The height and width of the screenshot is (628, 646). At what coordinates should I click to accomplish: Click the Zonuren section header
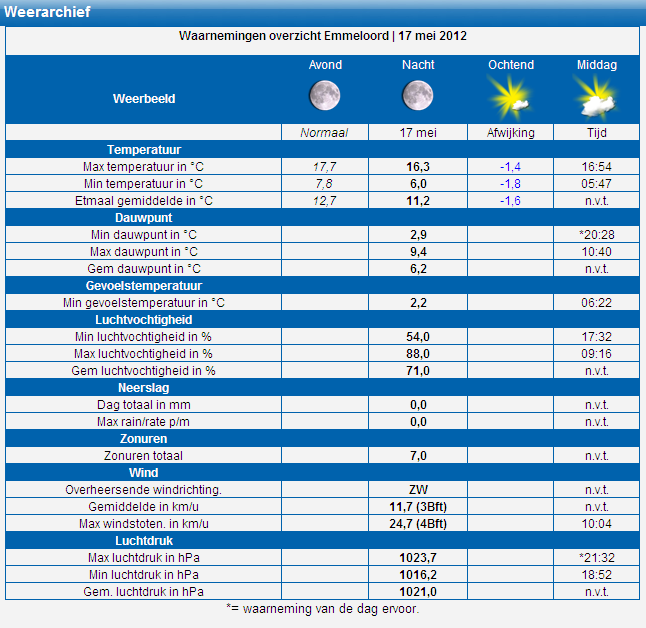pos(144,439)
